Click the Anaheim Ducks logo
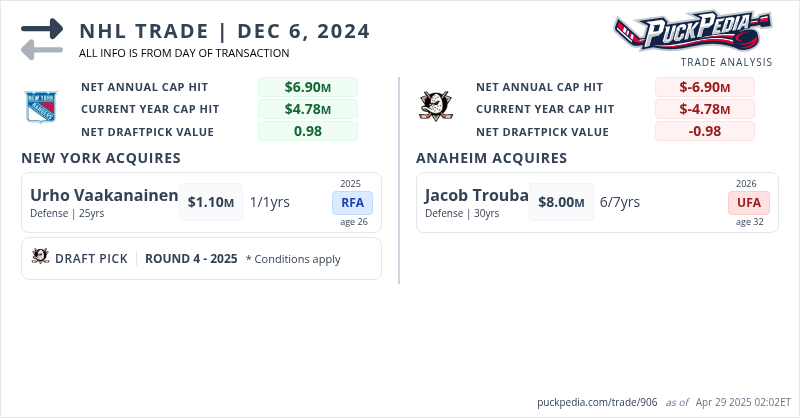The width and height of the screenshot is (800, 418). 435,105
